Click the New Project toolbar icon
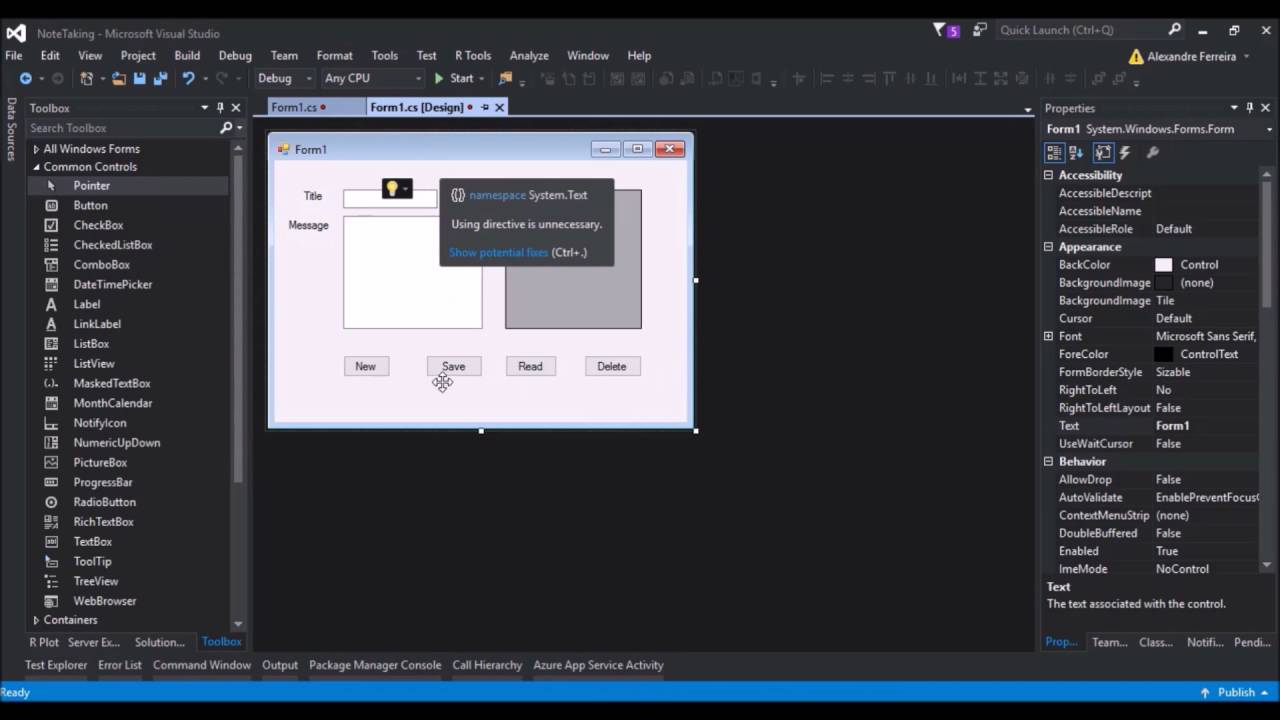This screenshot has height=720, width=1280. click(87, 78)
